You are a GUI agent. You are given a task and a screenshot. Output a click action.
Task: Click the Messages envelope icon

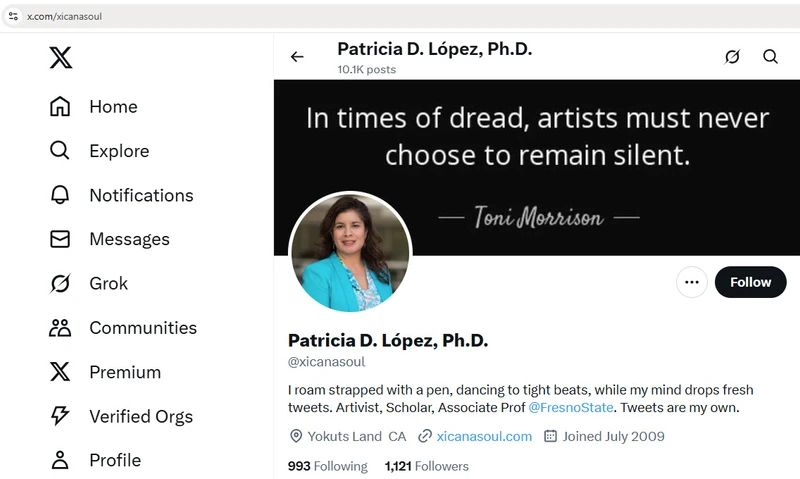pyautogui.click(x=60, y=239)
